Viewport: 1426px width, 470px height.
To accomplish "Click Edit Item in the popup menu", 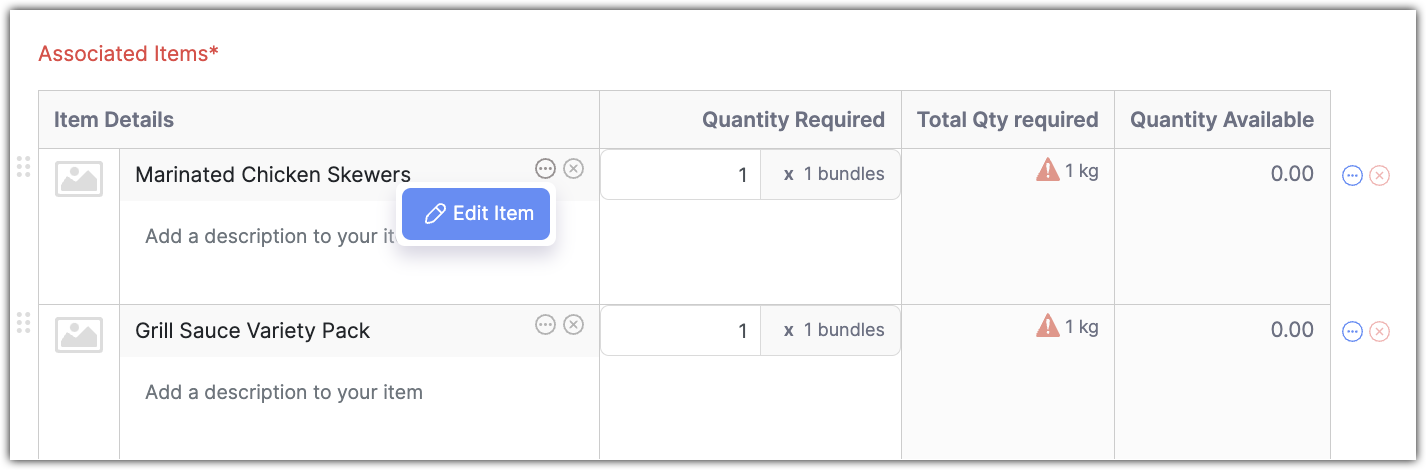I will tap(477, 214).
